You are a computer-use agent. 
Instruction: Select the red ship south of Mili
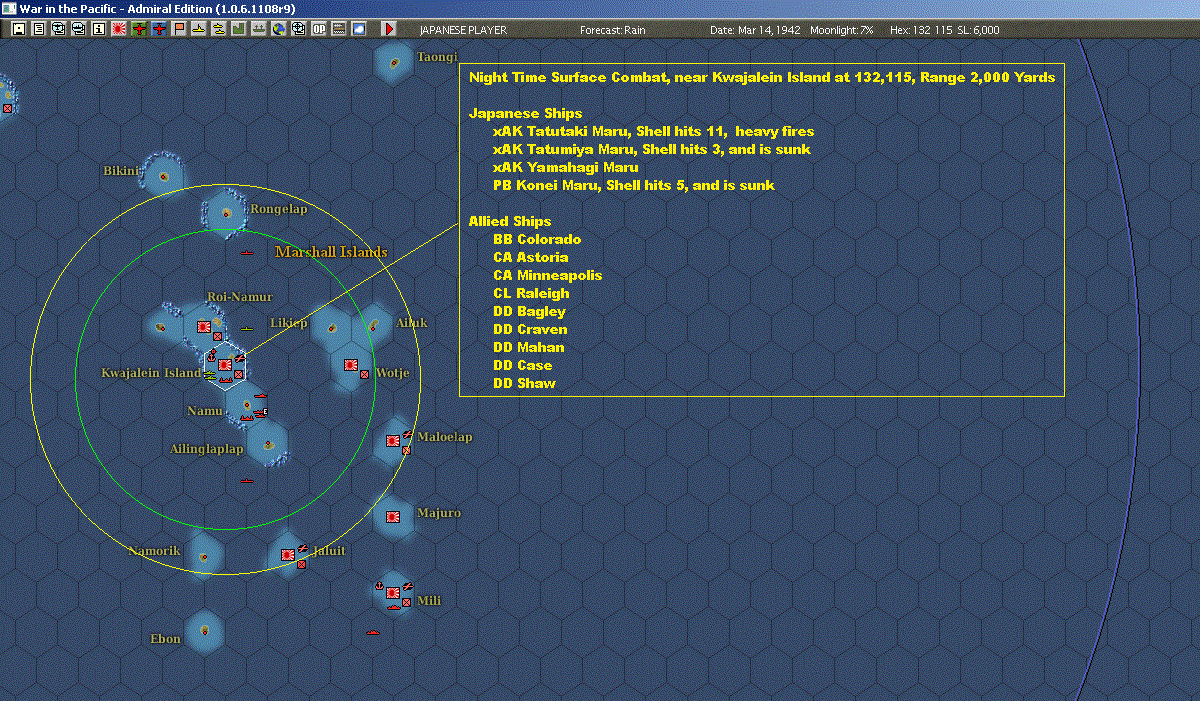click(x=373, y=632)
